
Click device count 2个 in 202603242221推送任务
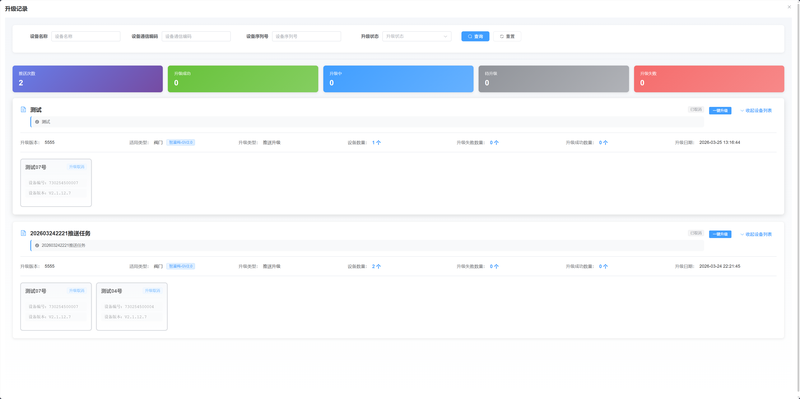[377, 266]
